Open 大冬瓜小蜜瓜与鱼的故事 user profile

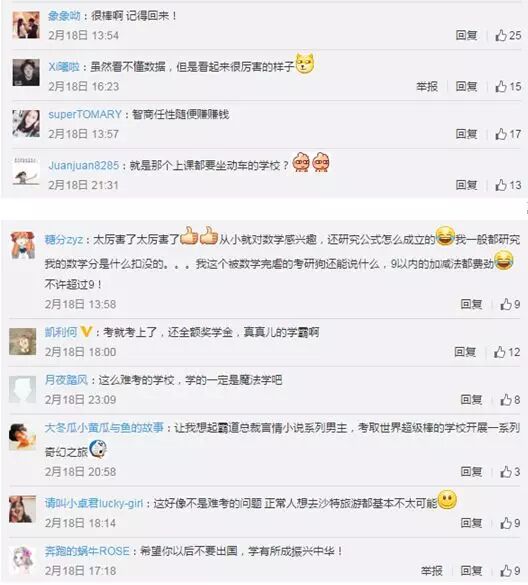[104, 428]
